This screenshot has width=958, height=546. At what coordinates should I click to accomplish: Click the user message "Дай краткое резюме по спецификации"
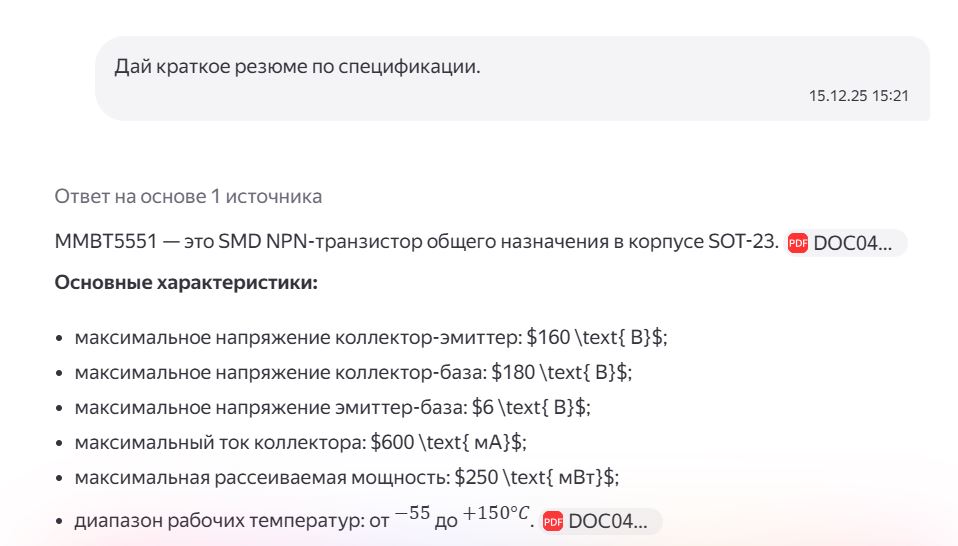pyautogui.click(x=297, y=67)
